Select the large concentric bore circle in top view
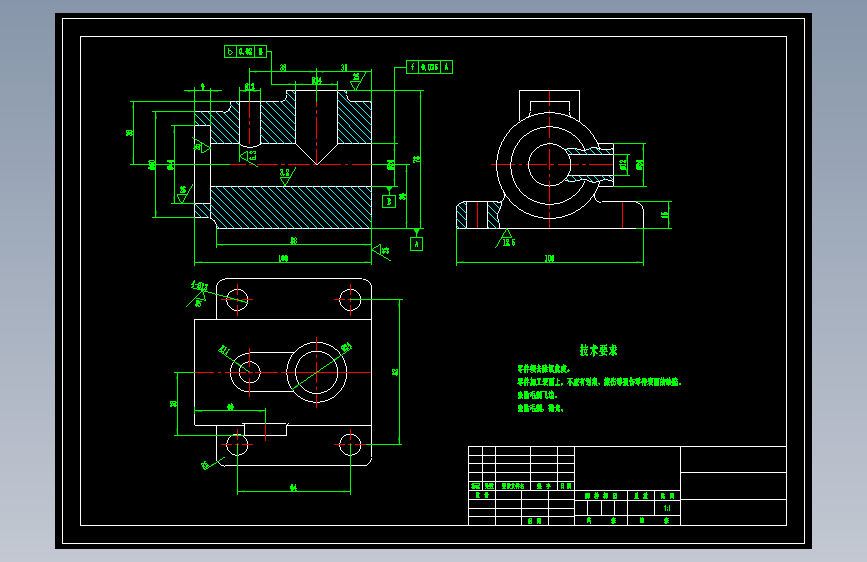 [316, 372]
